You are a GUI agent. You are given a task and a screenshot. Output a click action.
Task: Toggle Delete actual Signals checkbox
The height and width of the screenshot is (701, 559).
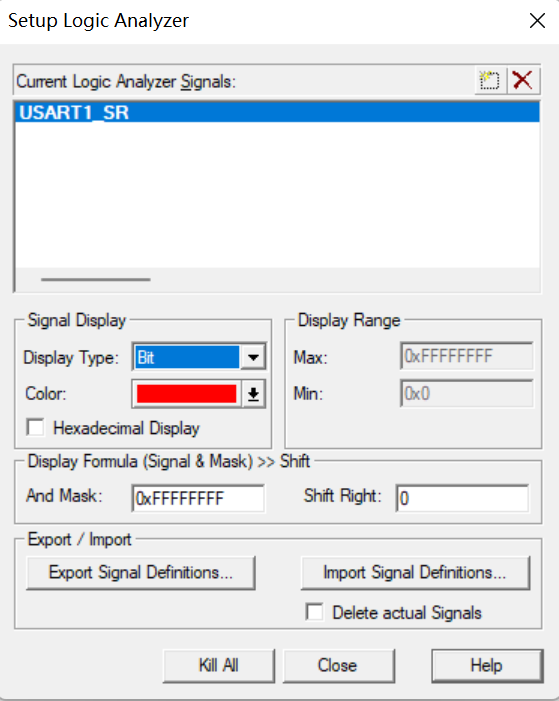(x=315, y=612)
